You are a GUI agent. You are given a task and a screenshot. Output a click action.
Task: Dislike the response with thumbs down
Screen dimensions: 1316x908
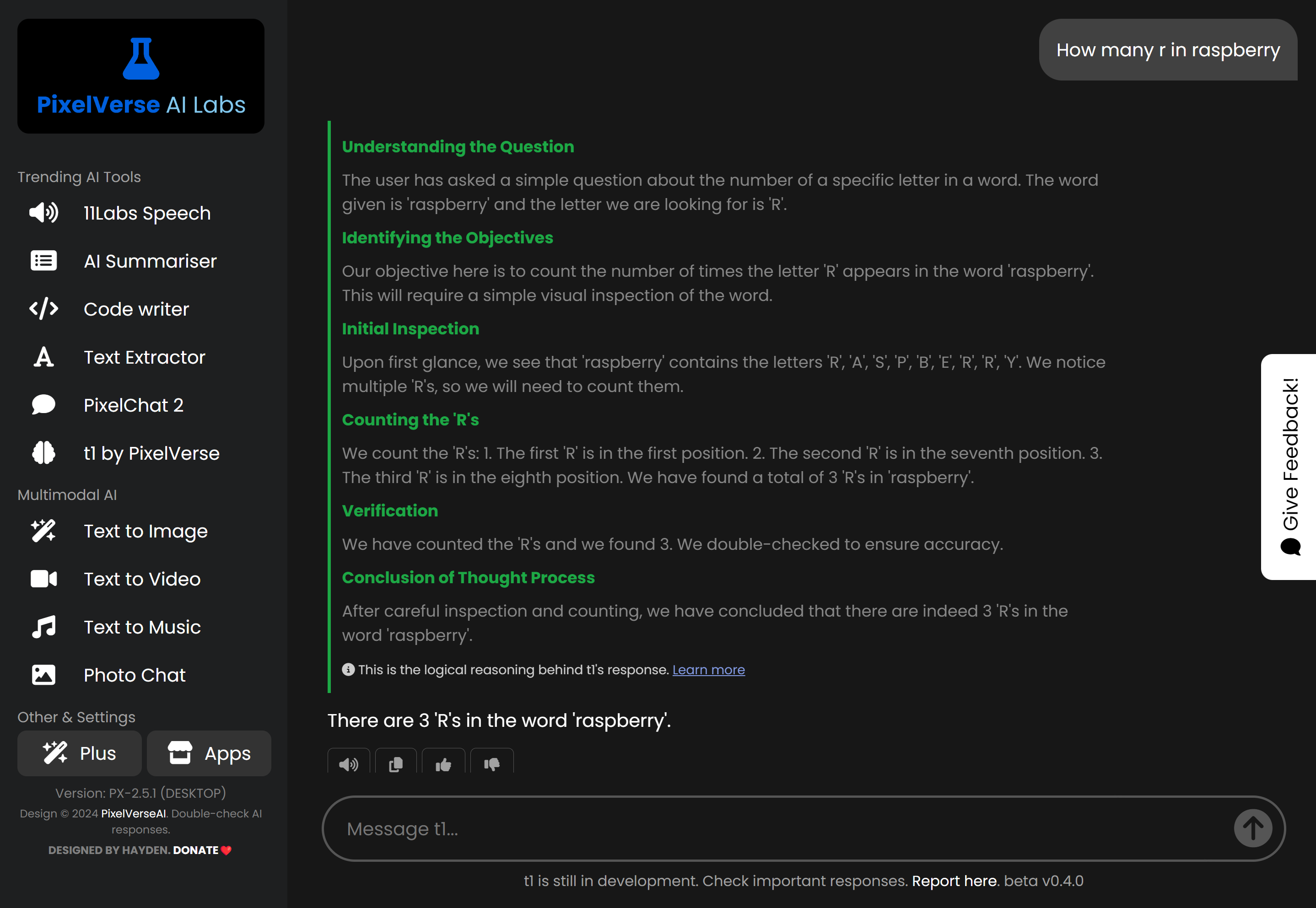pos(491,764)
